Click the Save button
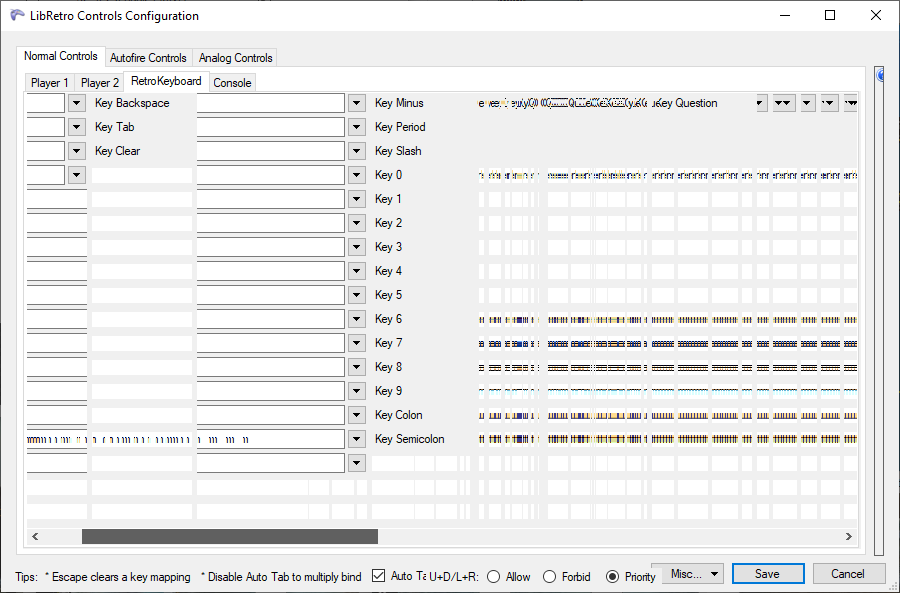This screenshot has width=900, height=593. (768, 573)
